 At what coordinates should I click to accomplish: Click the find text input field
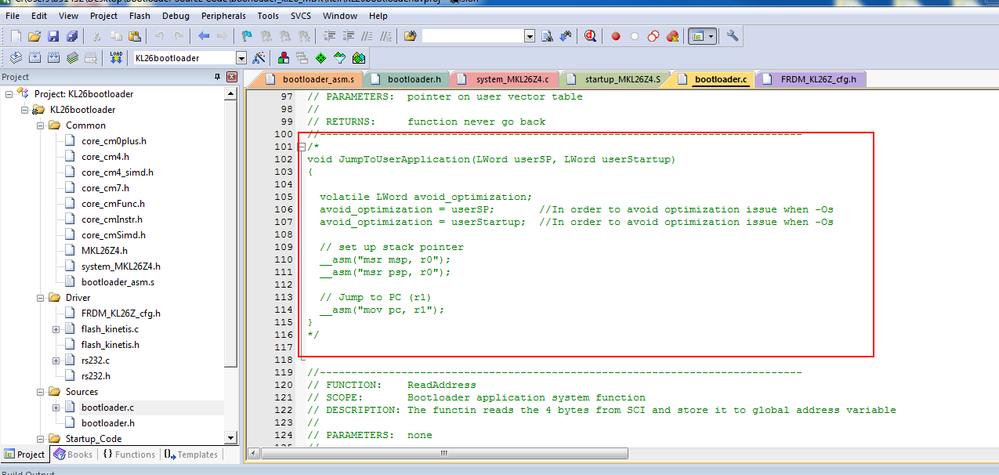tap(472, 36)
